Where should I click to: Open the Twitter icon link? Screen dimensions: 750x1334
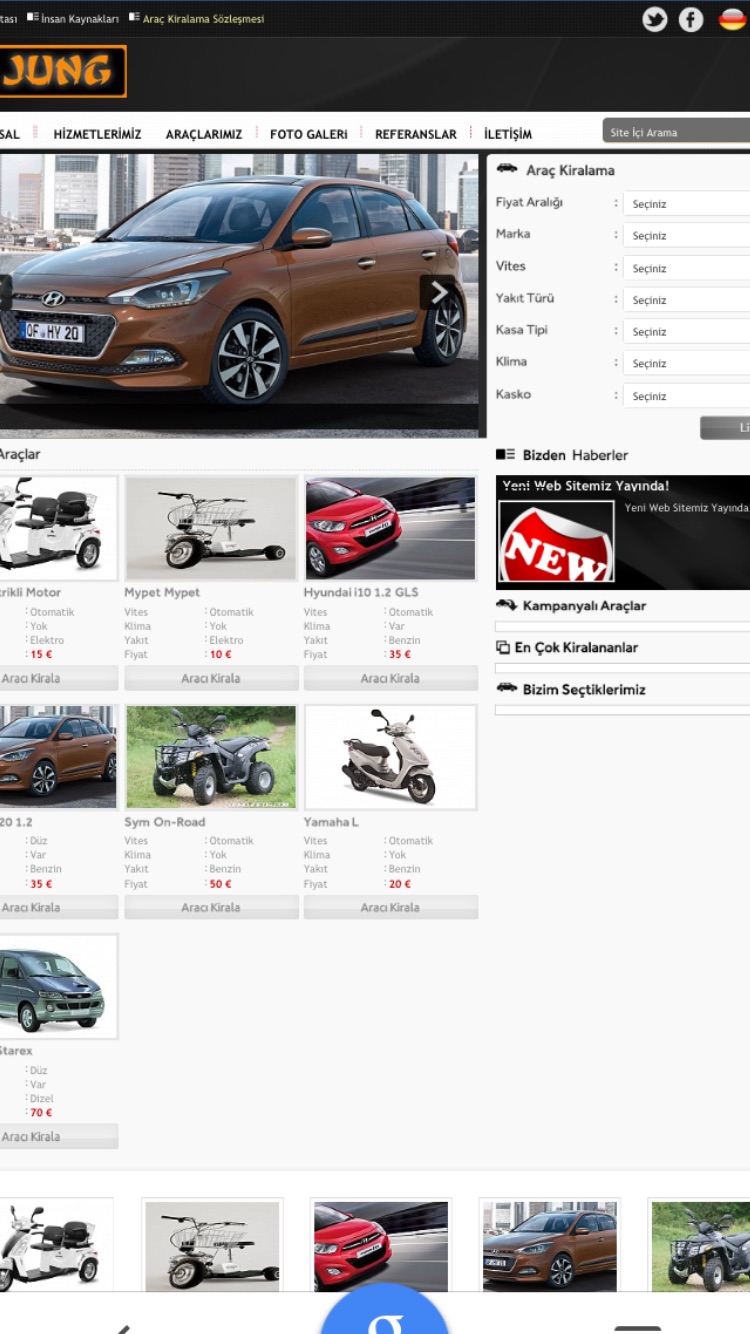[x=655, y=19]
